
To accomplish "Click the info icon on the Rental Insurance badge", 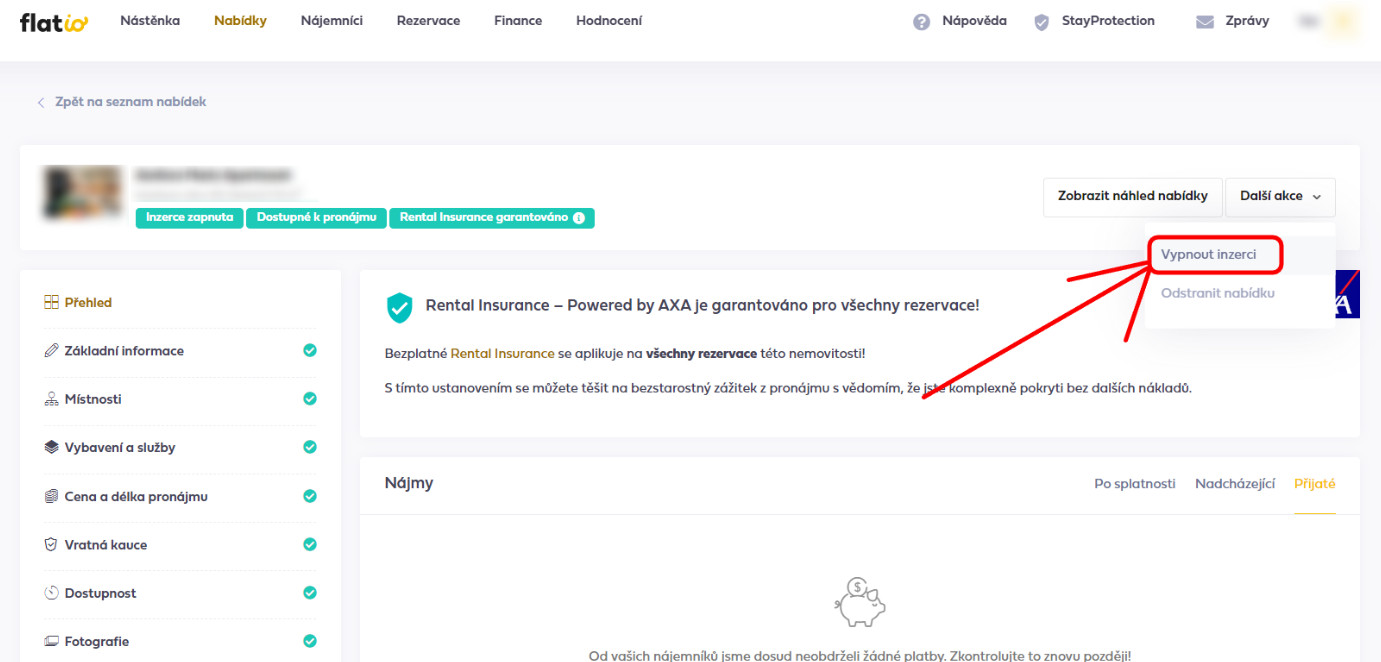I will click(579, 218).
